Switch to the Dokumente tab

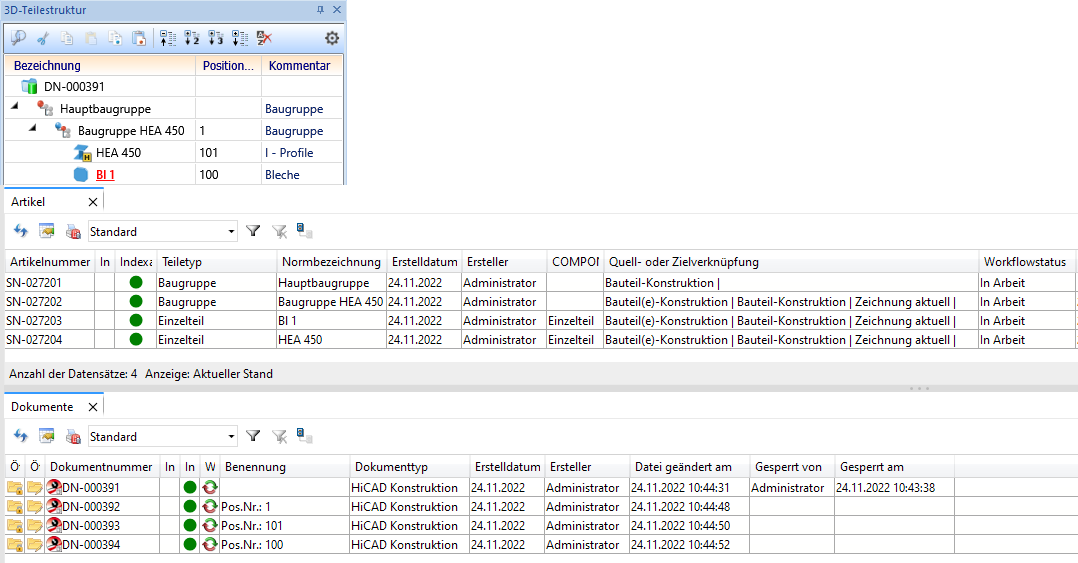coord(42,407)
